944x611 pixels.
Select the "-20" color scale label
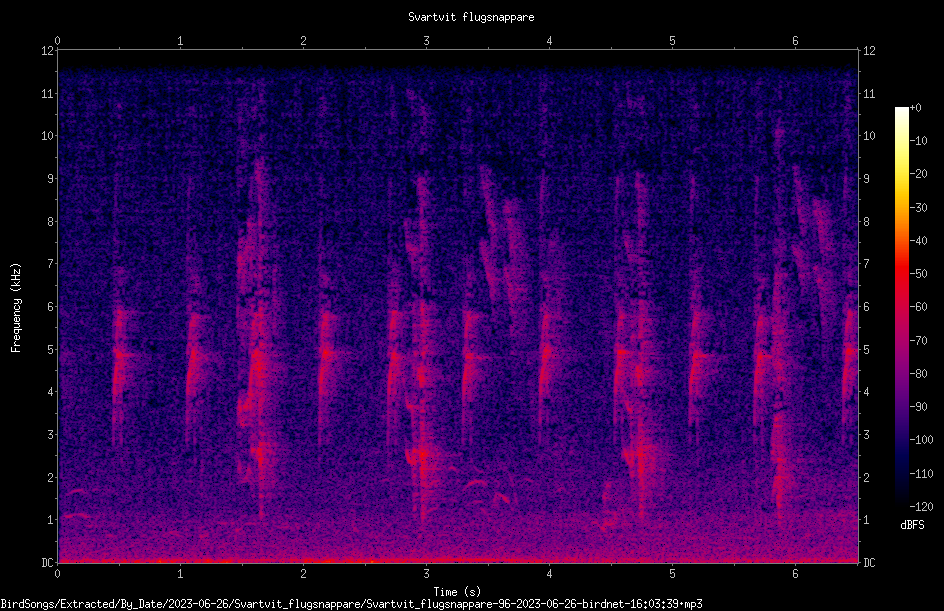[919, 174]
